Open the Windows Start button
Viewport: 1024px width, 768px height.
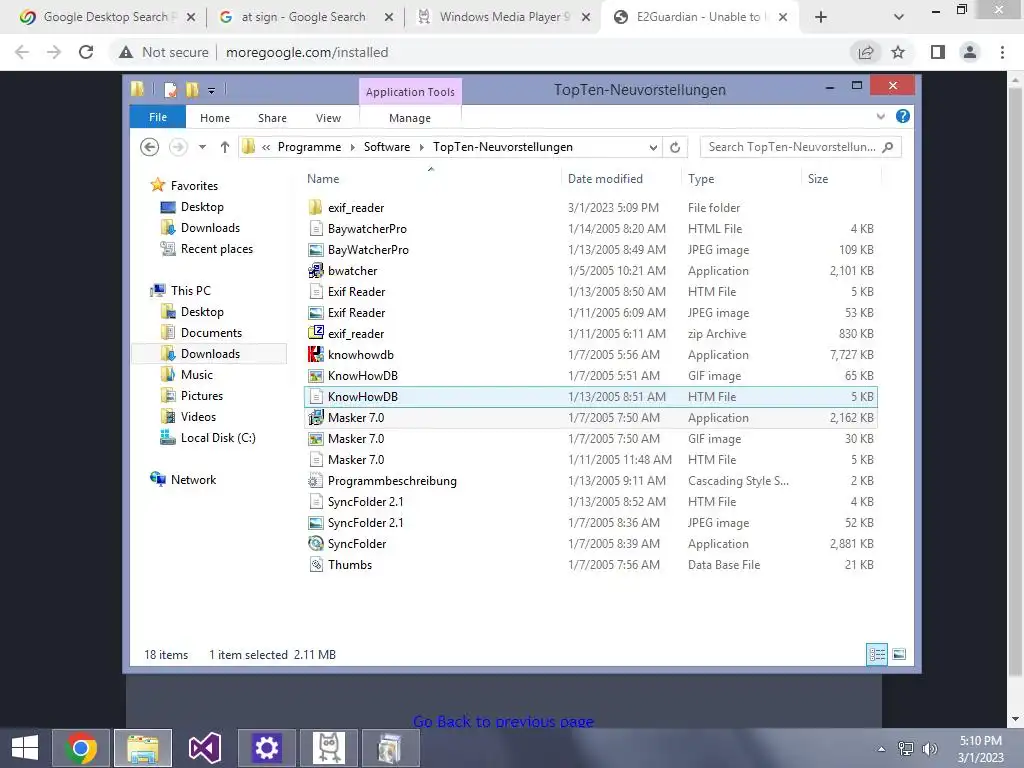coord(25,748)
